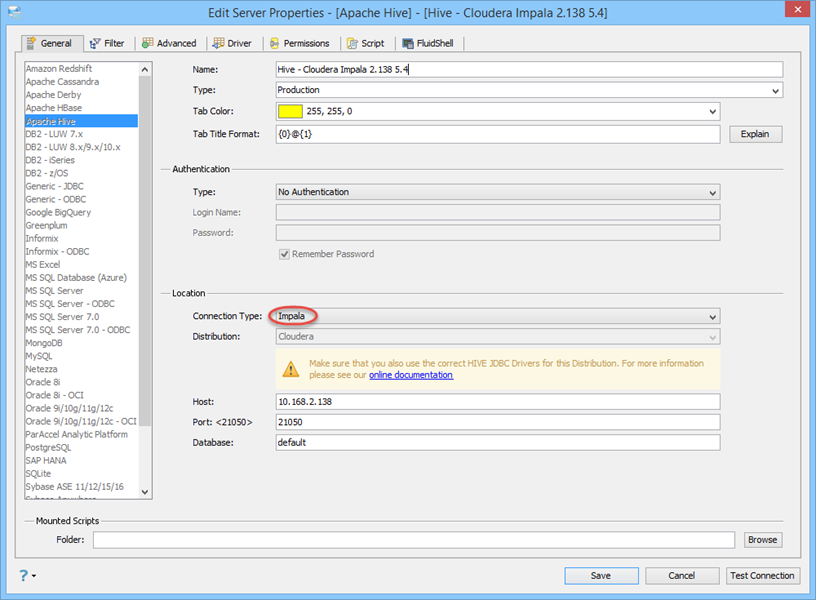
Task: Click the Port input field
Action: coord(498,422)
